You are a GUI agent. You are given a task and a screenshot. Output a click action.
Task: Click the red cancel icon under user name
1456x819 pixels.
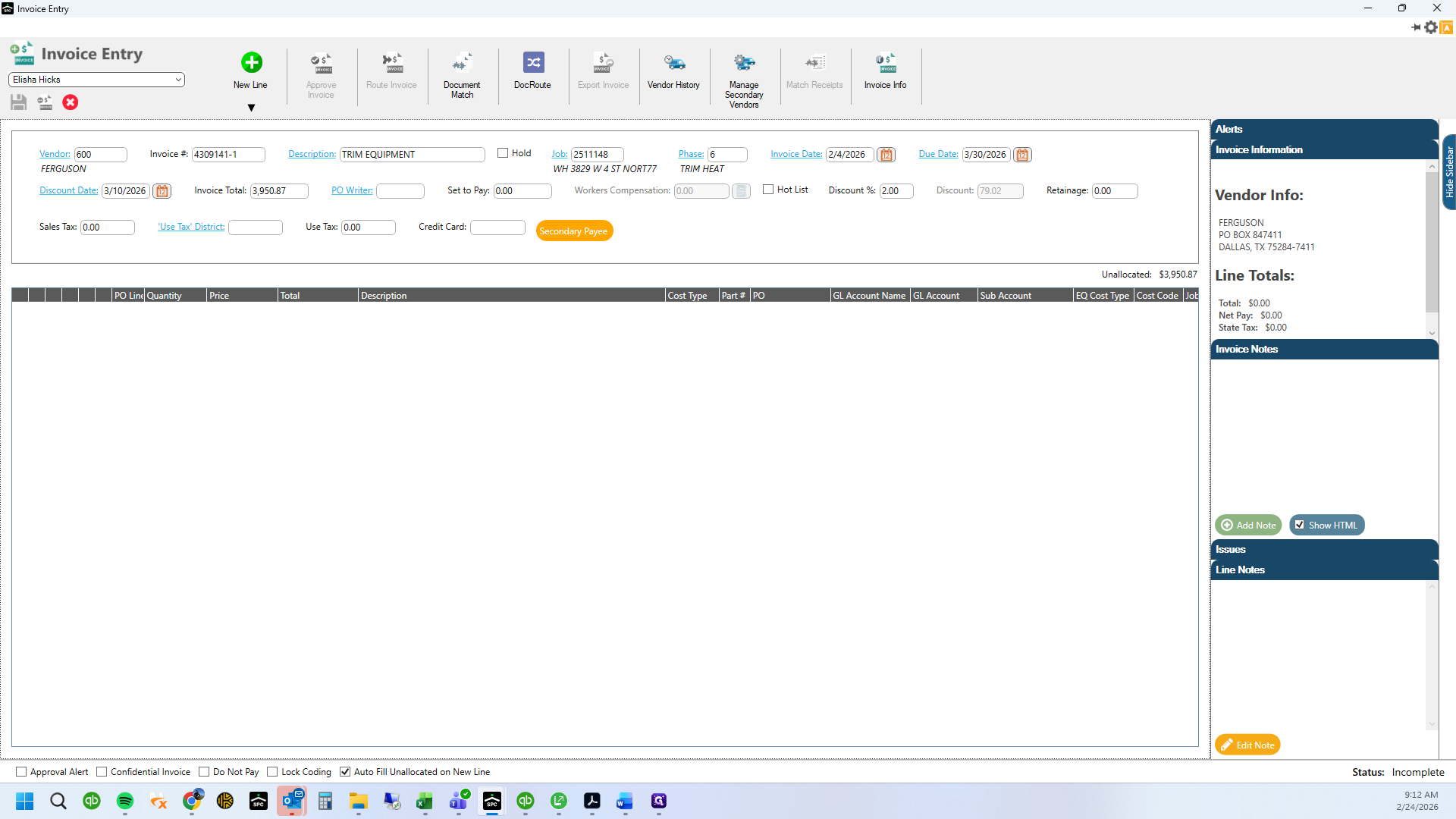point(71,102)
